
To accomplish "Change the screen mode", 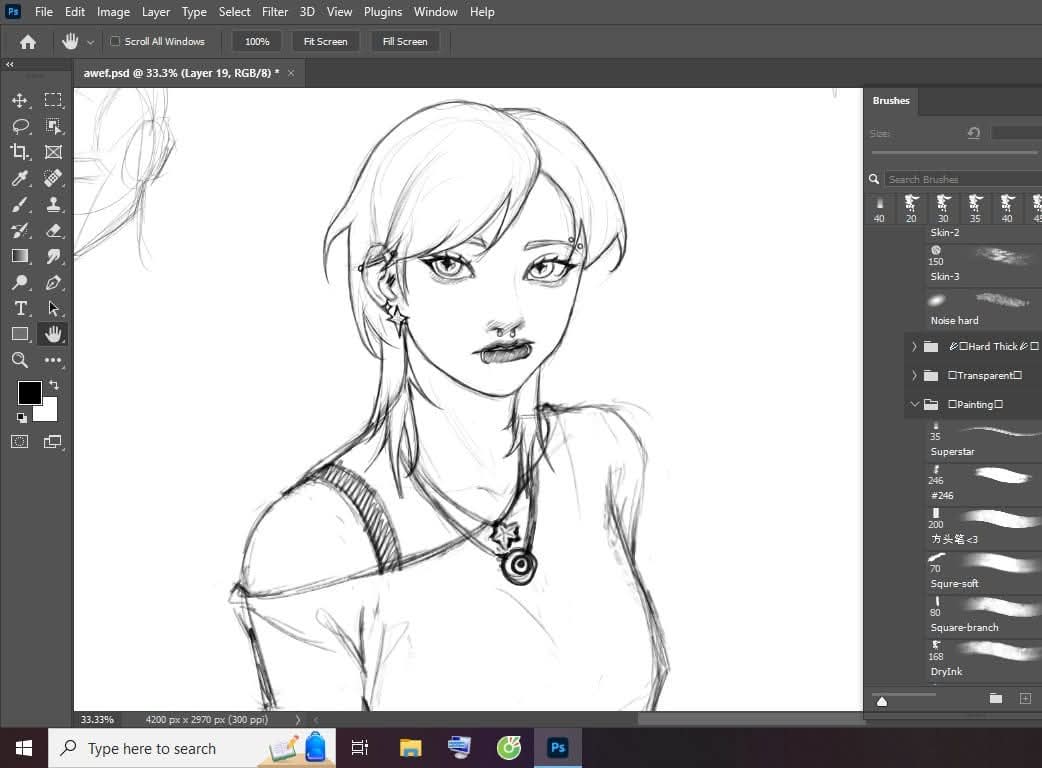I will tap(53, 442).
